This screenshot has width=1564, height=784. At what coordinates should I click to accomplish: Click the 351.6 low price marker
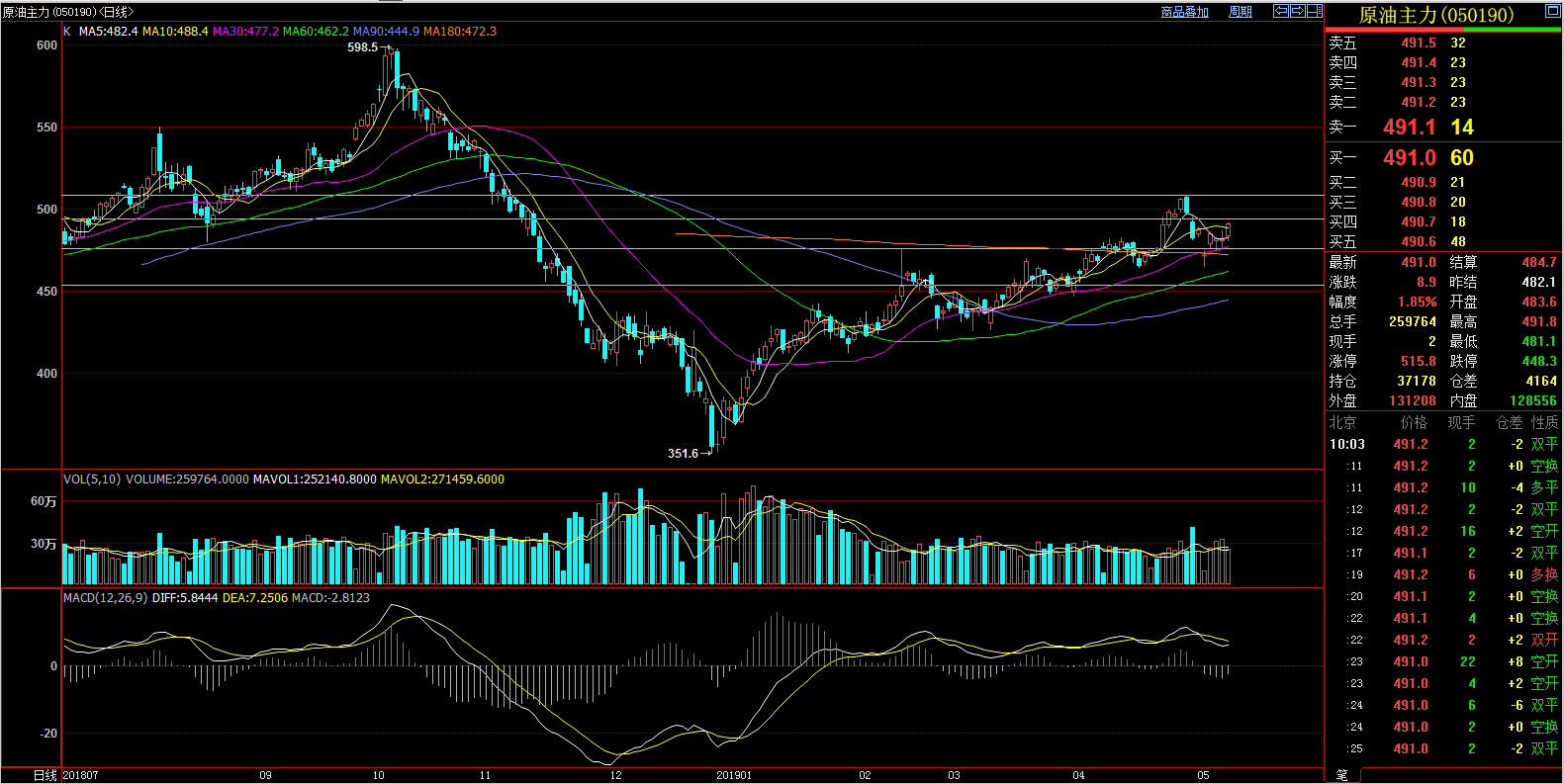click(x=683, y=454)
